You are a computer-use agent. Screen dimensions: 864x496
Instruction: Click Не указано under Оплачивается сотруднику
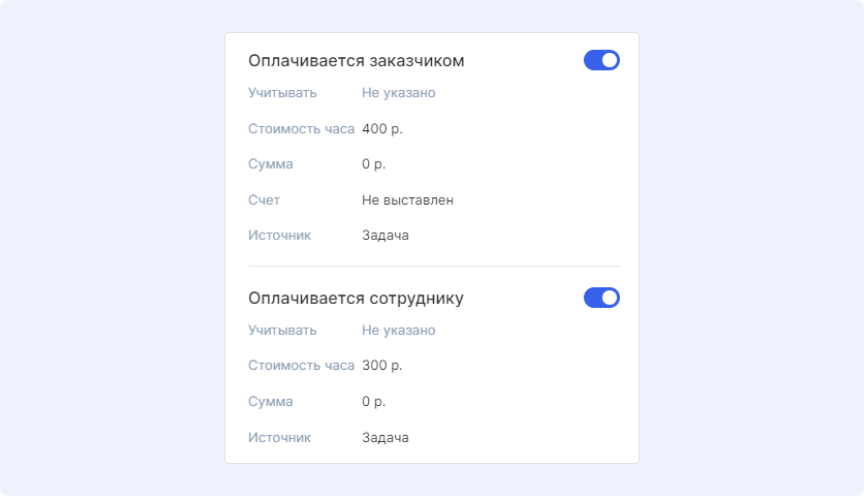pos(398,330)
